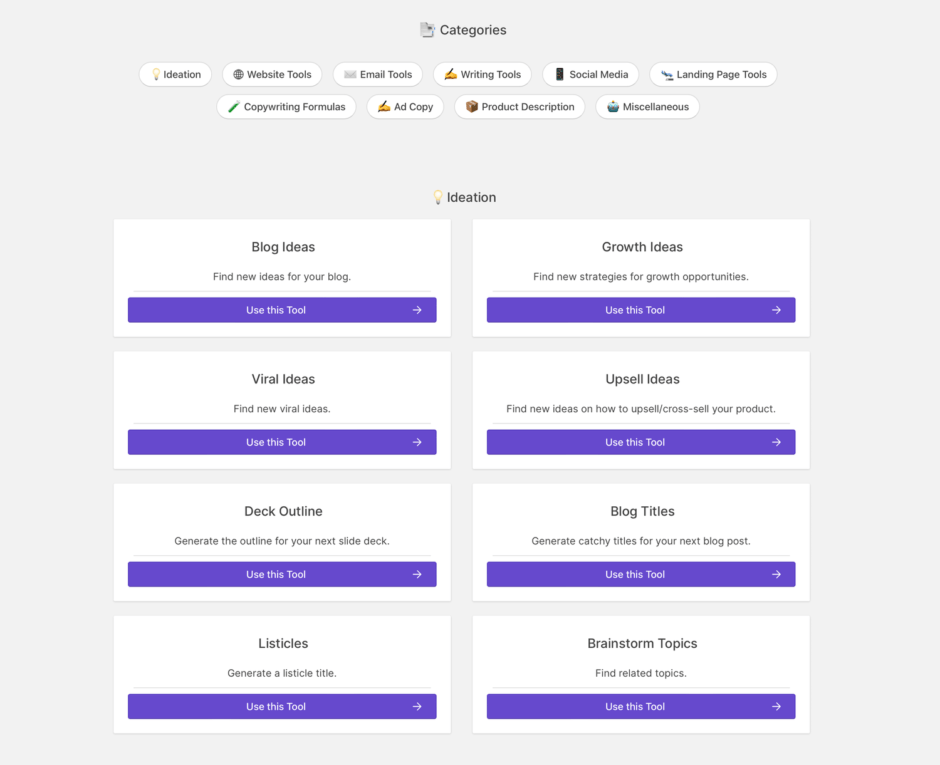Choose the Writing Tools category
The width and height of the screenshot is (940, 765).
coord(482,74)
